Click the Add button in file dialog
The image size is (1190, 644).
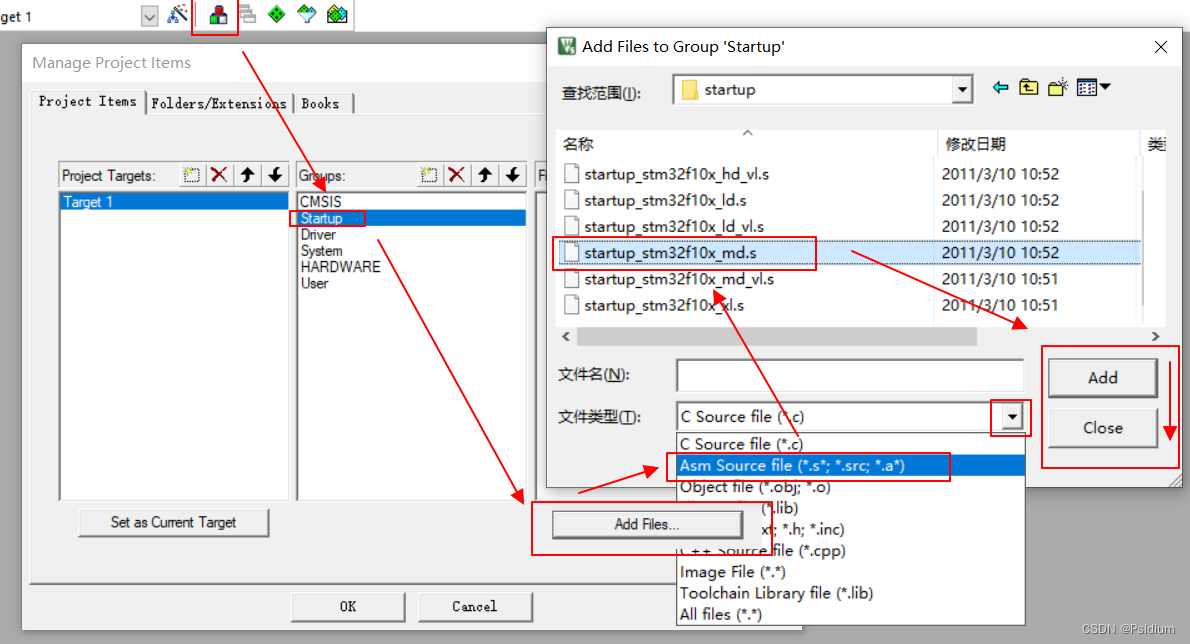pyautogui.click(x=1103, y=378)
